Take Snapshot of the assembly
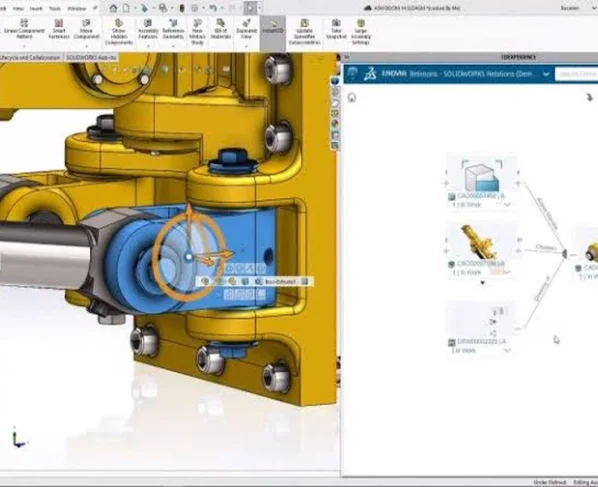Screen dimensions: 598x487 (x=336, y=29)
